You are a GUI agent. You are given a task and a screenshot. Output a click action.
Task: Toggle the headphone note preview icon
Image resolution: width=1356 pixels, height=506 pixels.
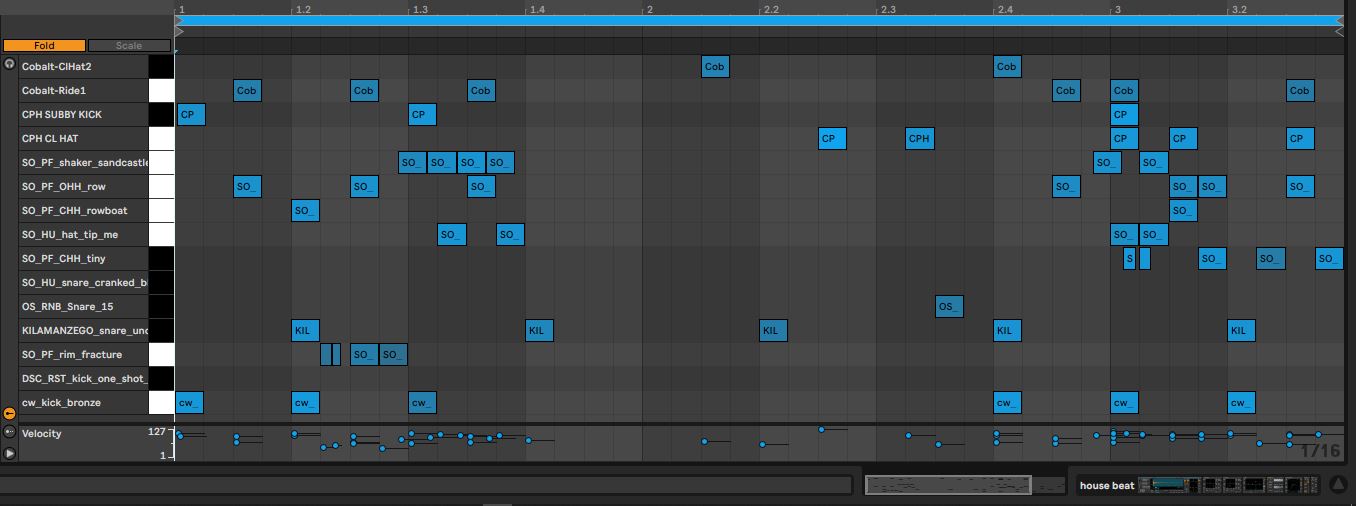click(10, 64)
